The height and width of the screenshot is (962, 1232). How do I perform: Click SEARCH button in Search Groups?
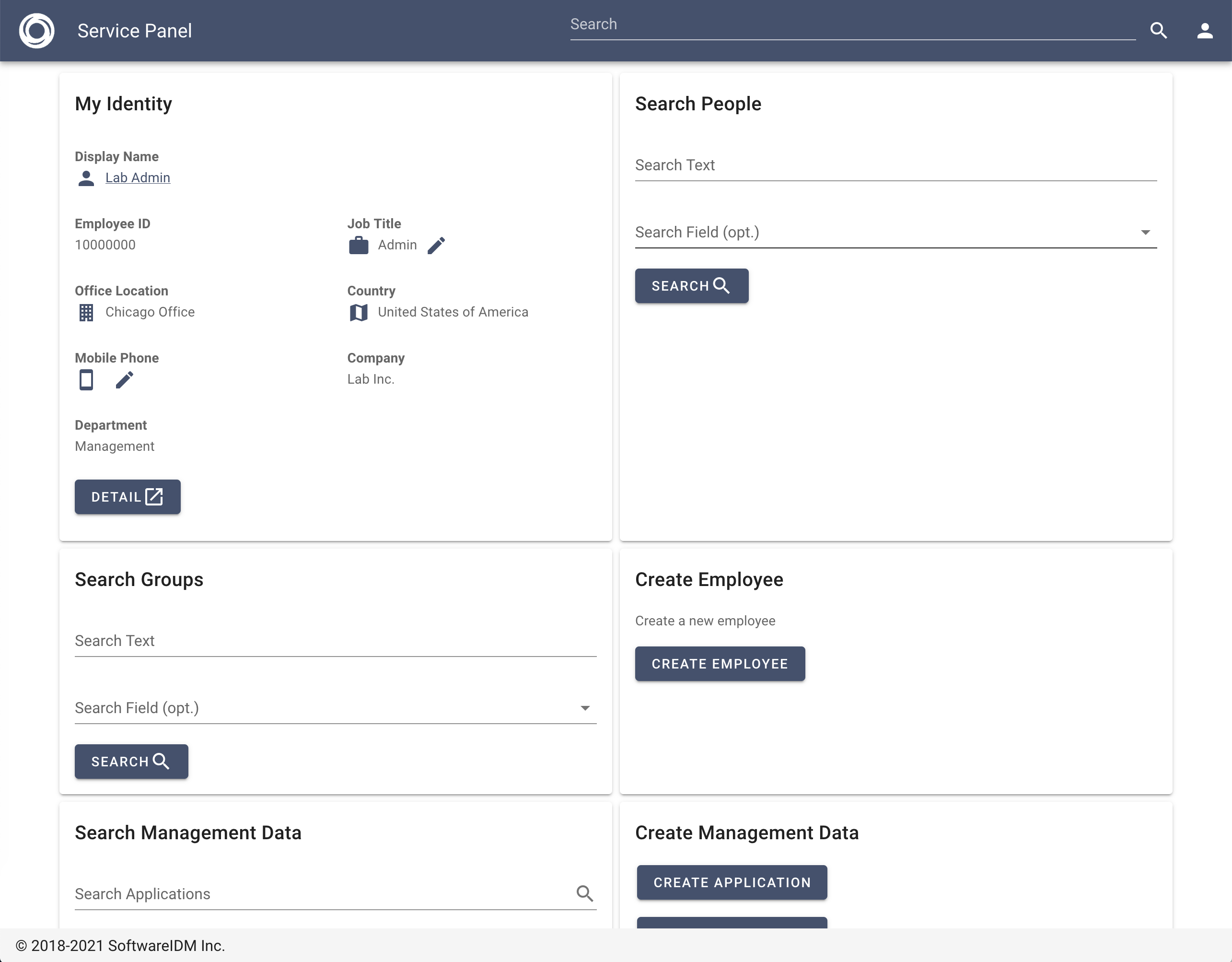coord(131,761)
